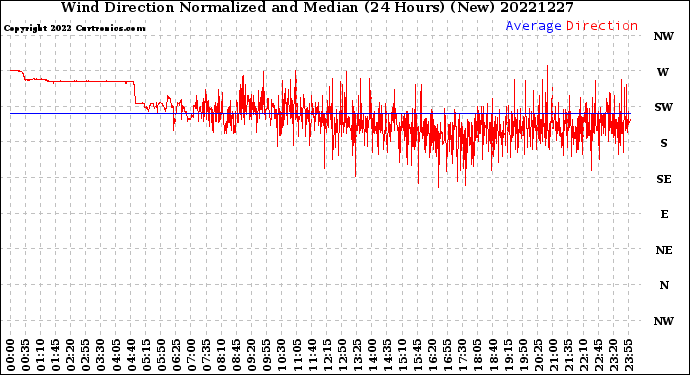Screen dimensions: 690x375
Task: Click the 'N' direction axis label
Action: pos(664,285)
